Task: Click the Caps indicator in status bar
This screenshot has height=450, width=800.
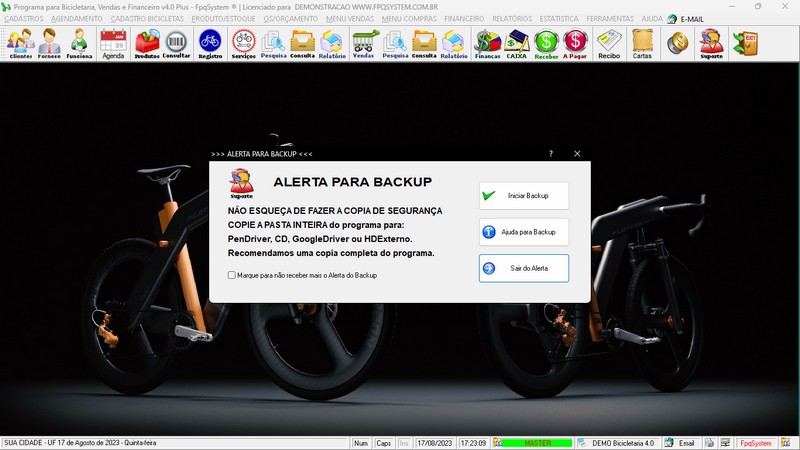Action: click(383, 443)
